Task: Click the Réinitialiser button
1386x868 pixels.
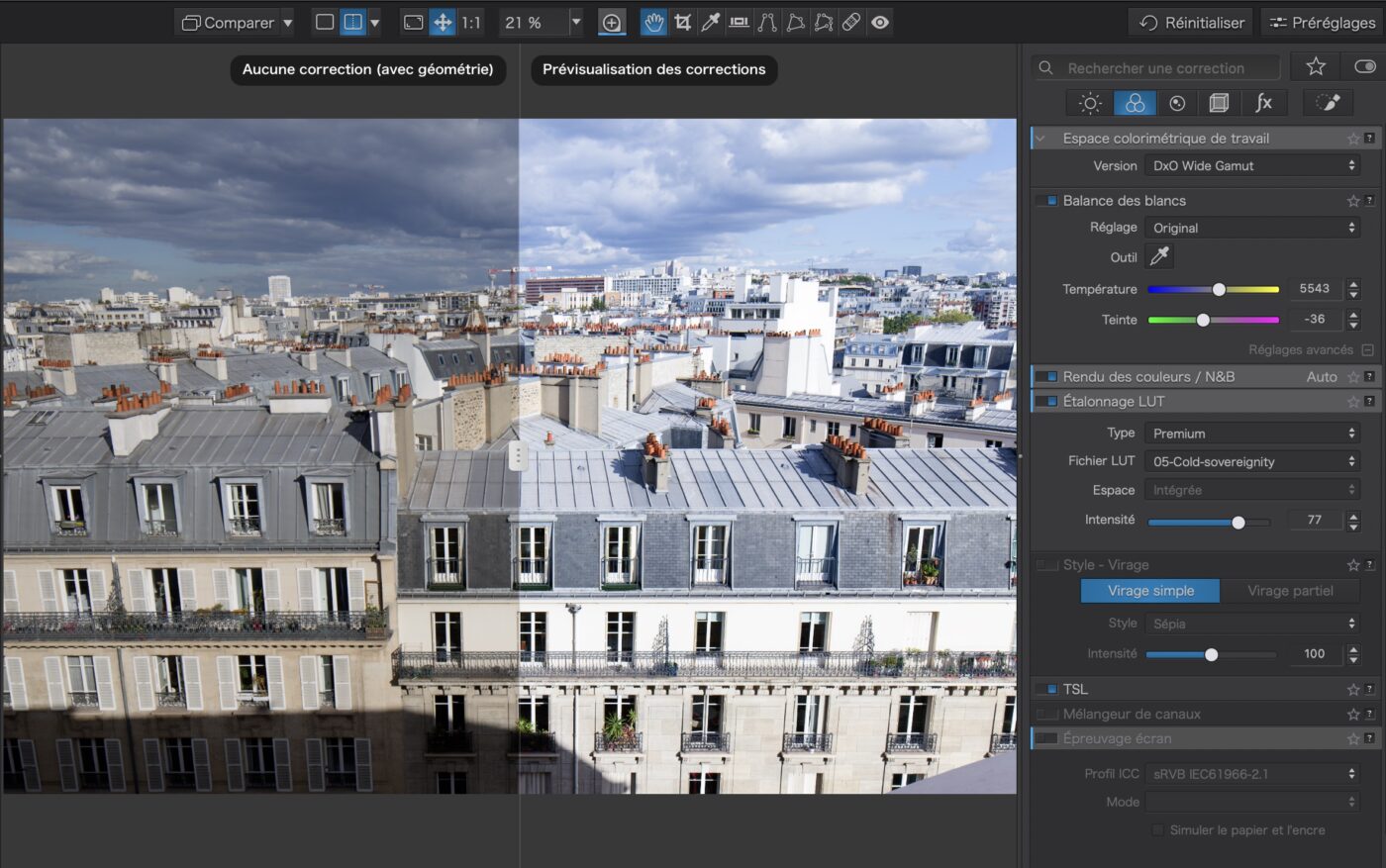Action: [x=1191, y=22]
